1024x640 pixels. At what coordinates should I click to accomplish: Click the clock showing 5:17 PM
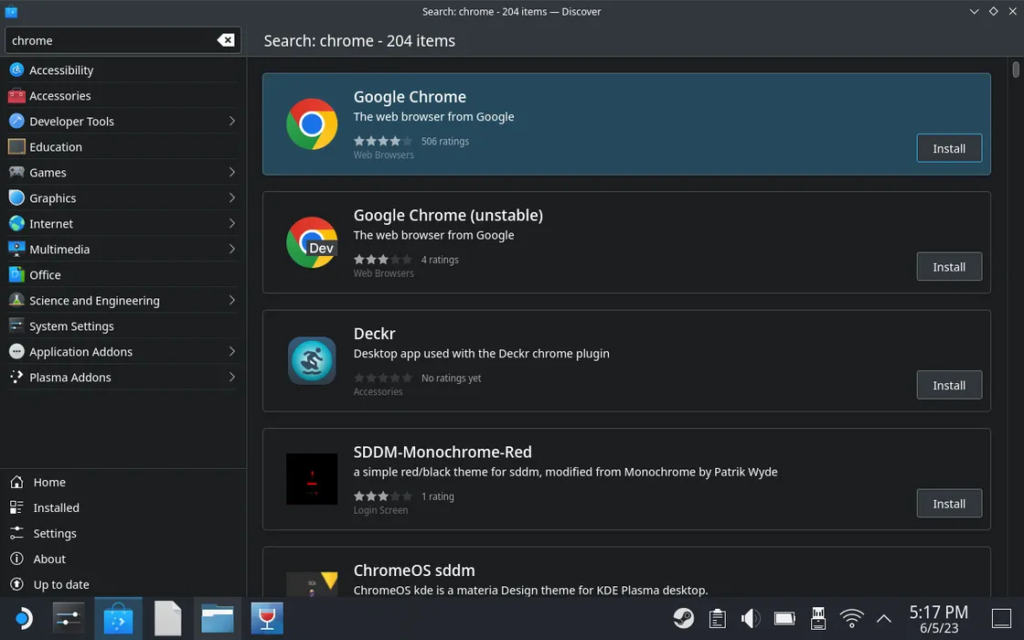[x=938, y=612]
